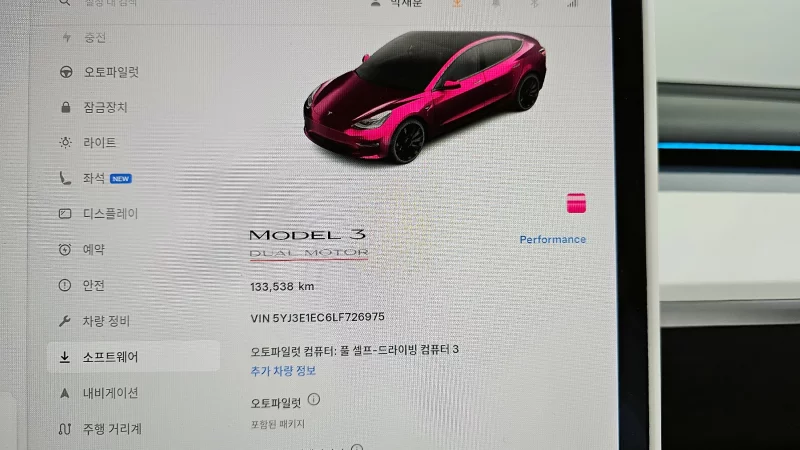800x450 pixels.
Task: Select the 디스플레이 screen icon
Action: [65, 213]
